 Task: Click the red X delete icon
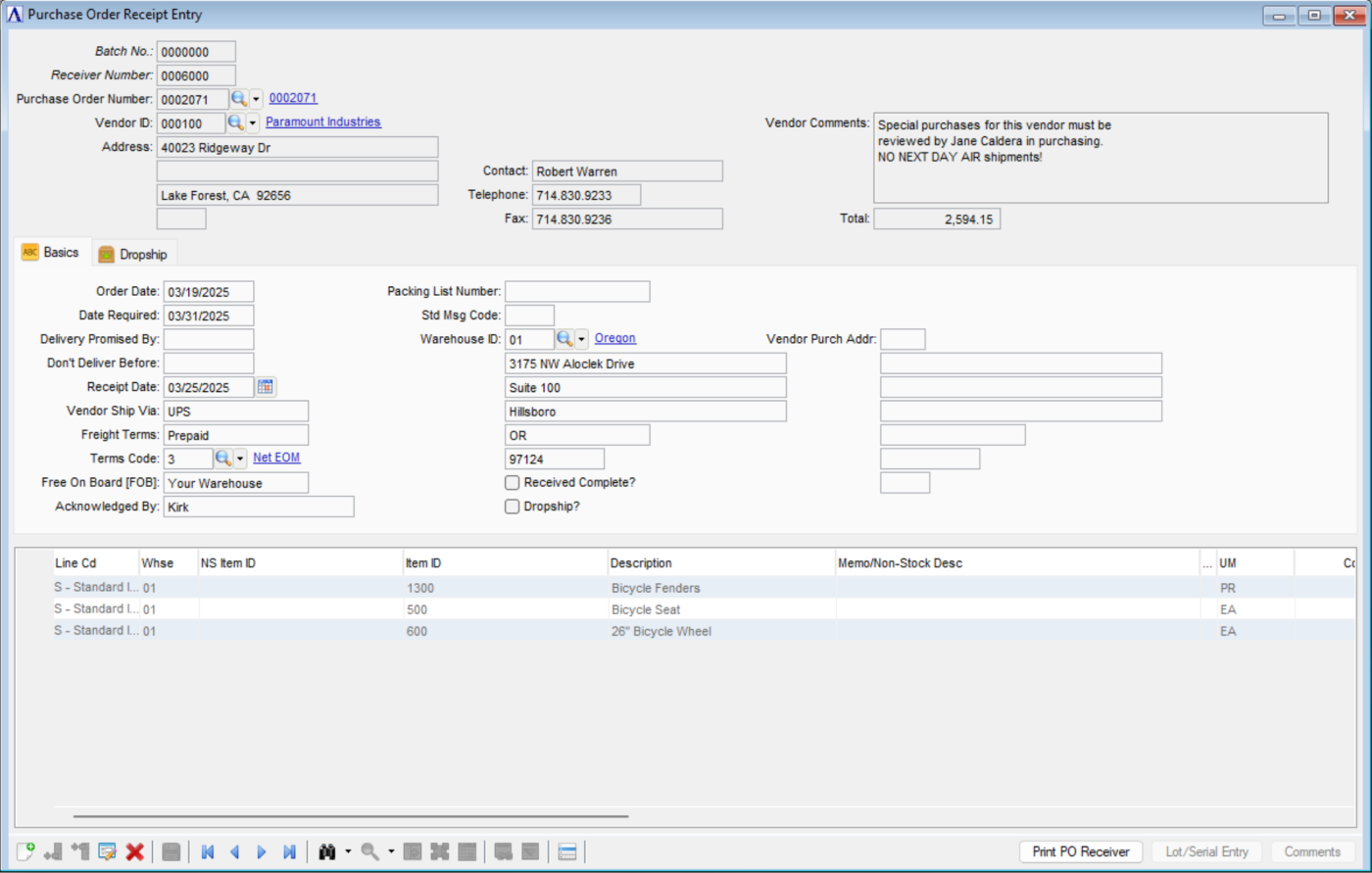click(x=135, y=851)
